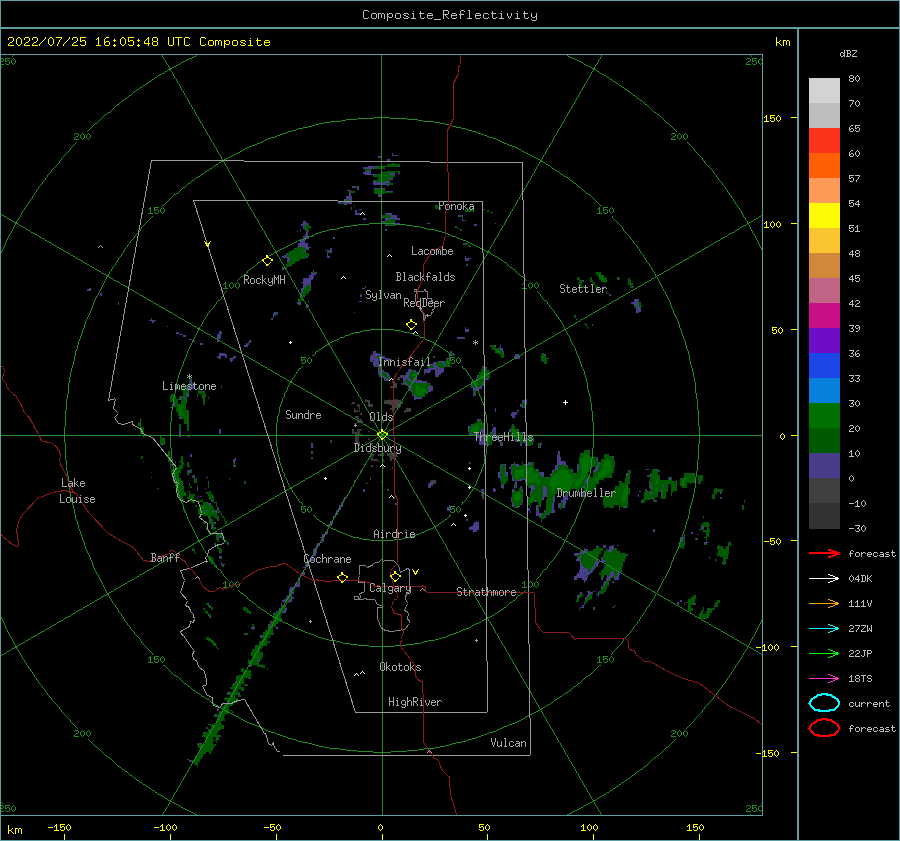Click the 2022/07/25 16:05:48 UTC timestamp
This screenshot has width=900, height=841.
[x=99, y=42]
